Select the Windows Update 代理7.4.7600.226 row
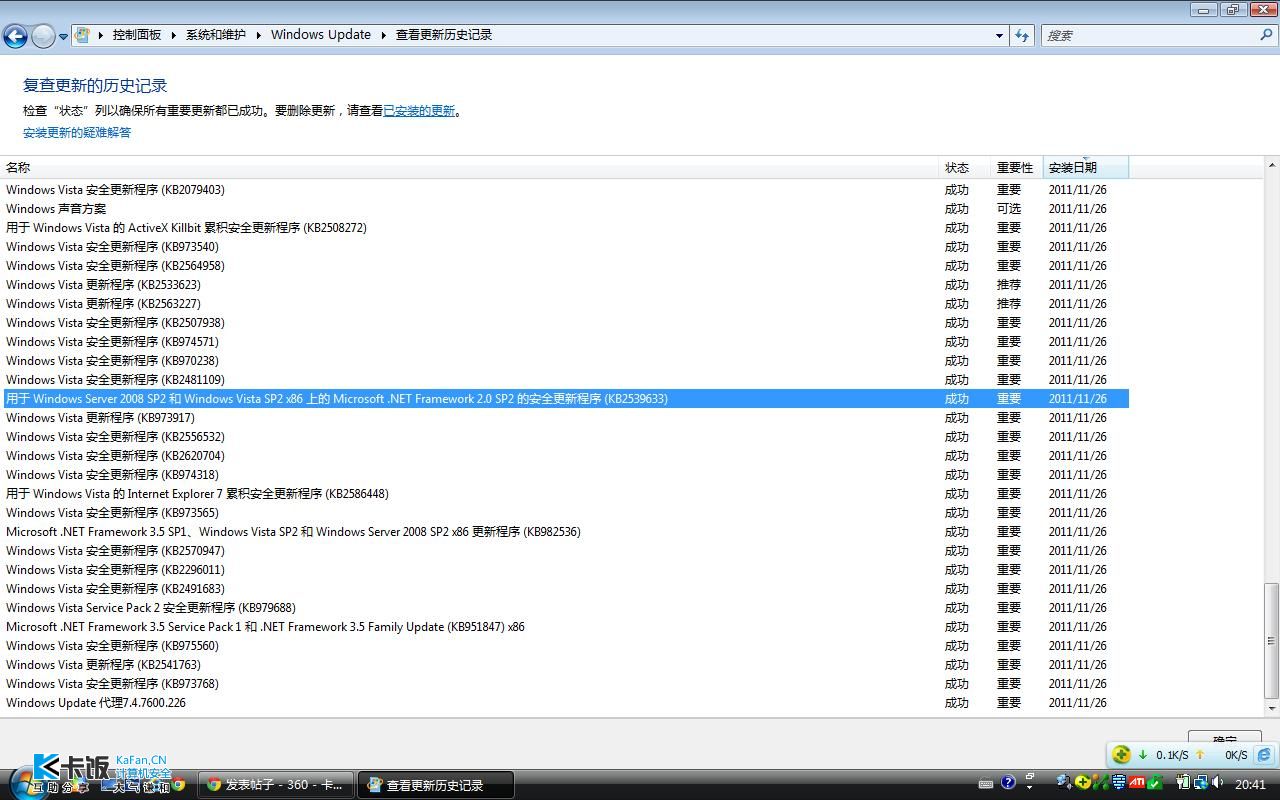 pyautogui.click(x=565, y=703)
